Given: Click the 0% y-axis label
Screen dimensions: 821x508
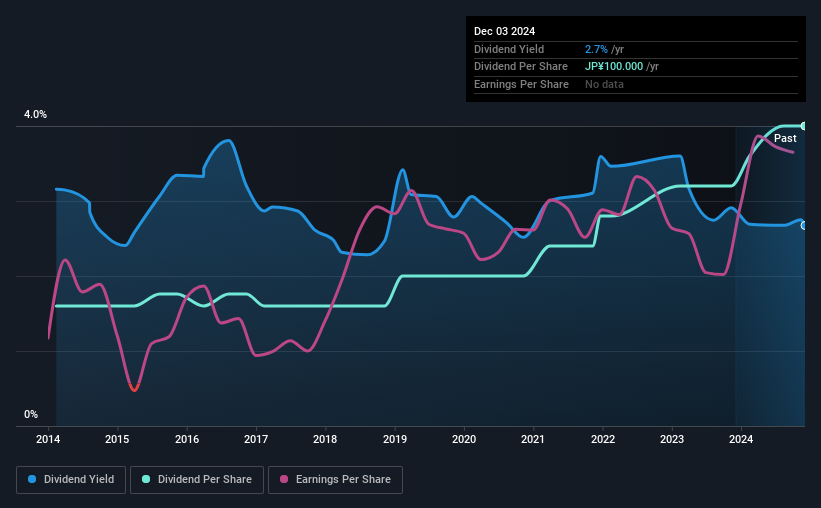Looking at the screenshot, I should [x=31, y=414].
